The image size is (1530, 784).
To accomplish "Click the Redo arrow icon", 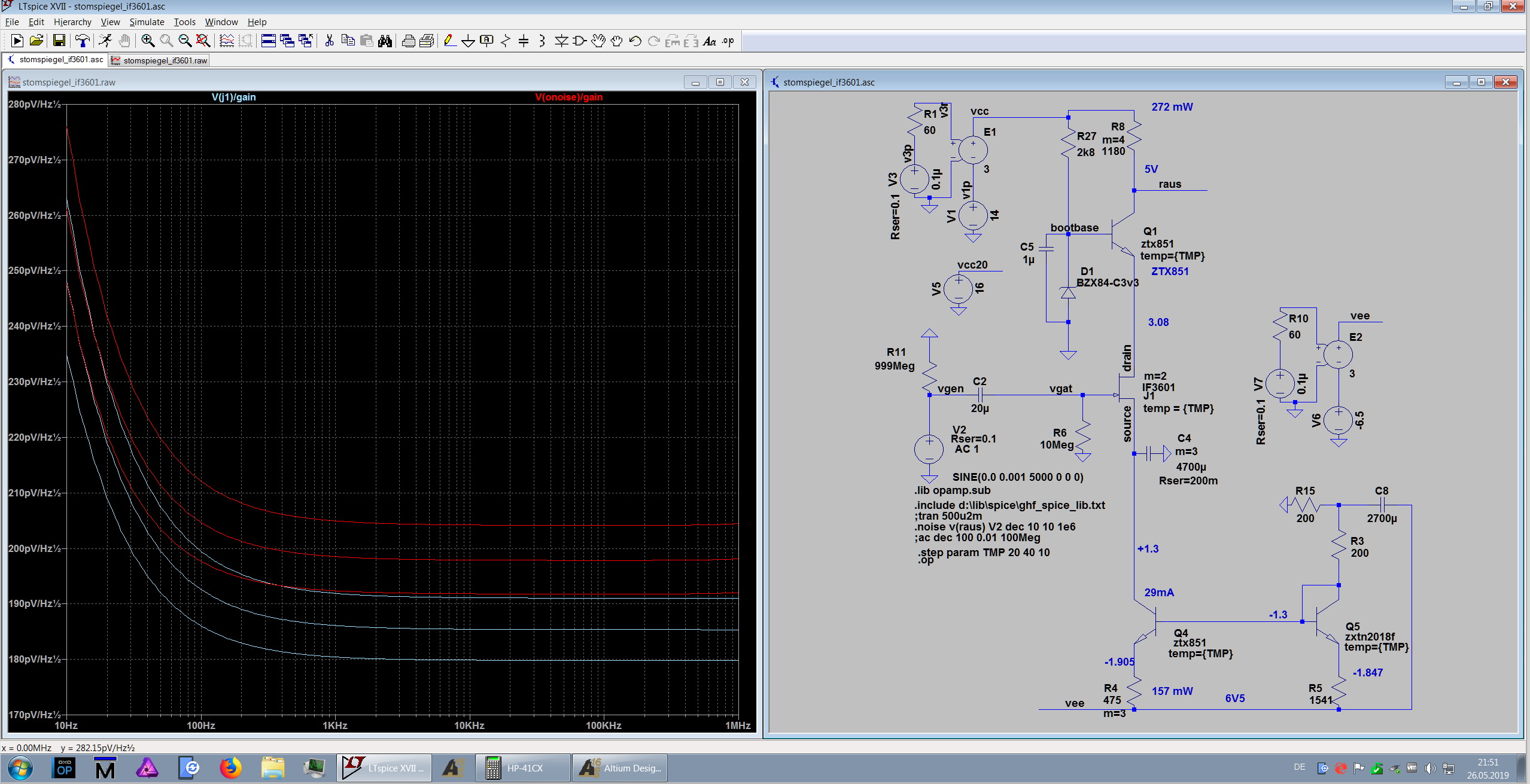I will (x=654, y=41).
